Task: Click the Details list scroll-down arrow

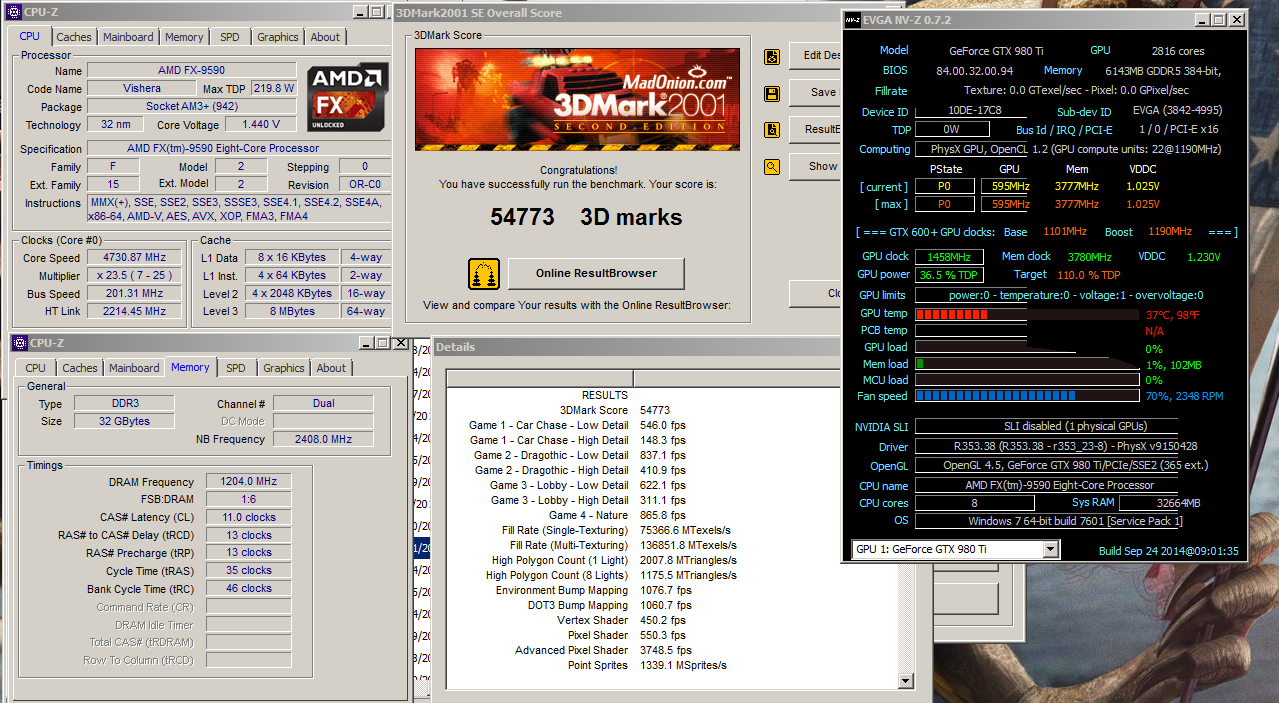Action: (x=906, y=680)
